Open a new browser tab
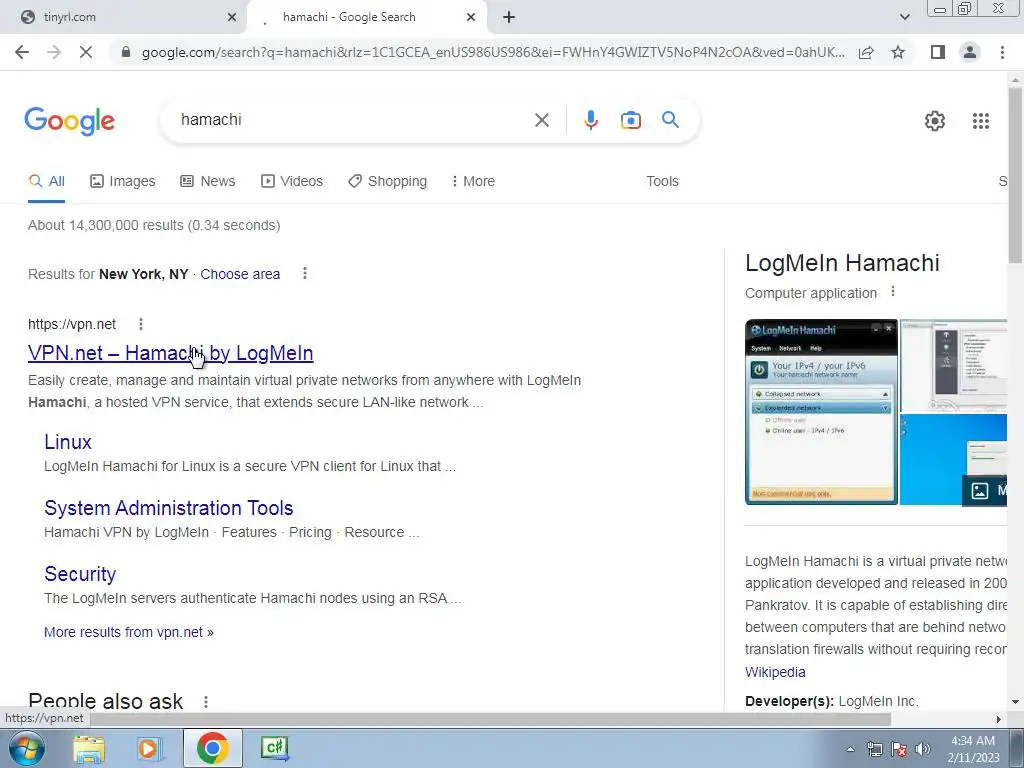This screenshot has height=768, width=1024. pyautogui.click(x=509, y=18)
